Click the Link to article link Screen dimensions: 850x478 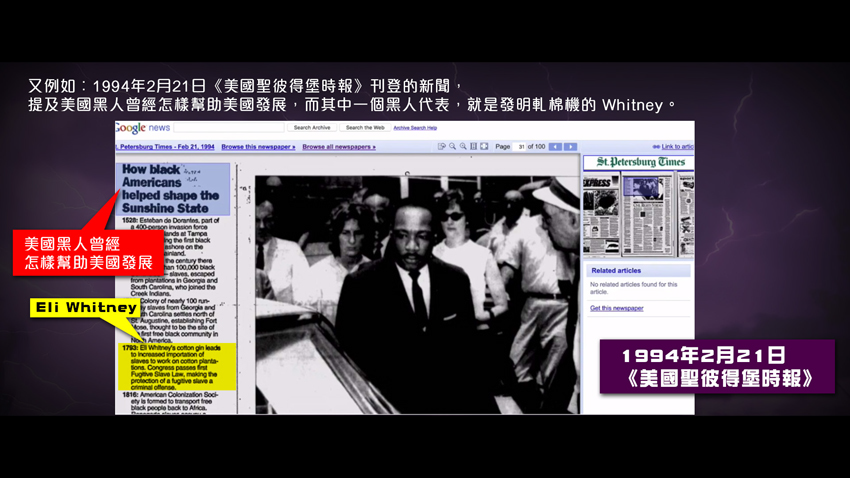(677, 146)
